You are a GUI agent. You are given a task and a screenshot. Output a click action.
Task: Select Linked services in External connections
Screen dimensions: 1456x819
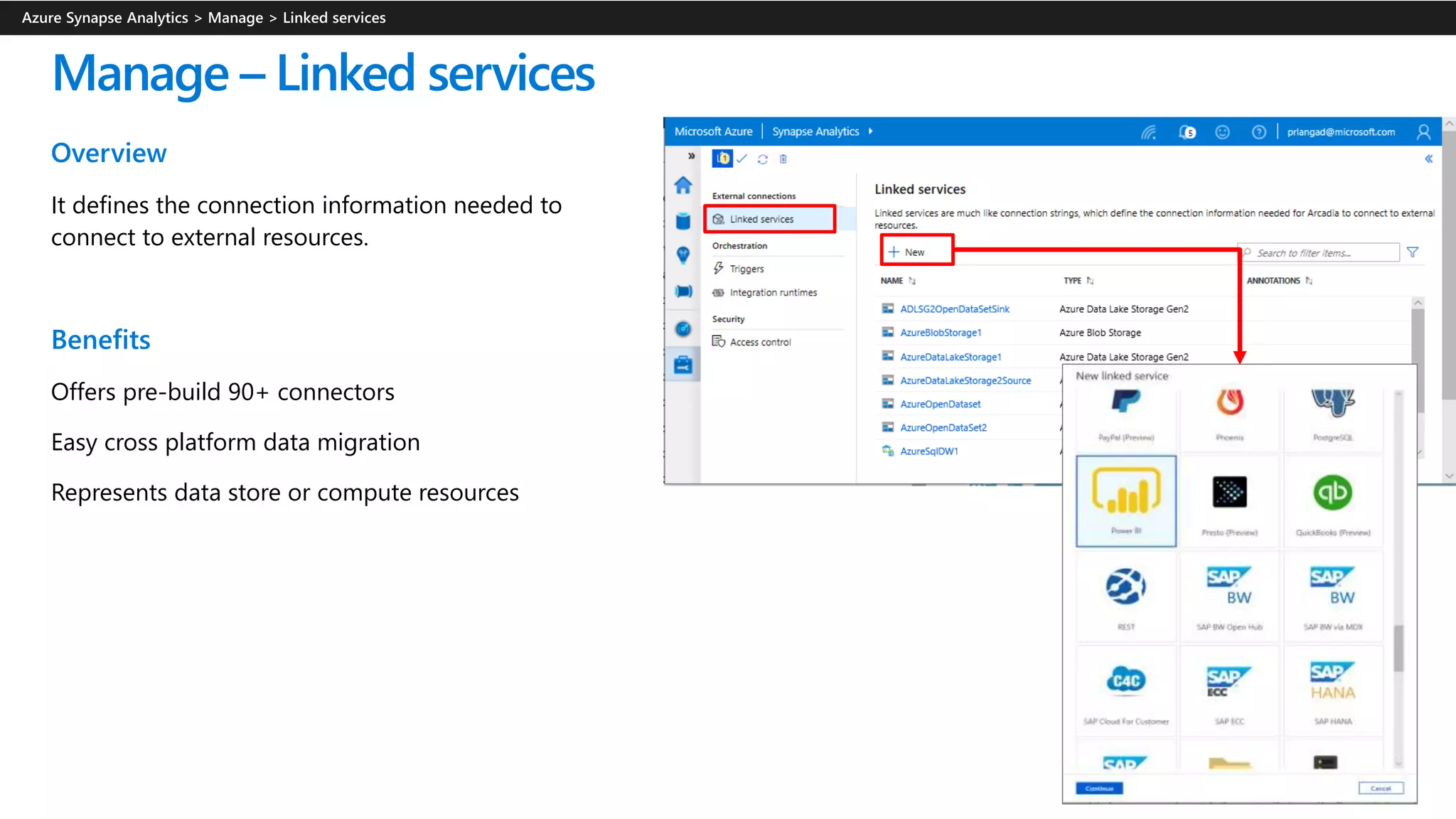(770, 219)
